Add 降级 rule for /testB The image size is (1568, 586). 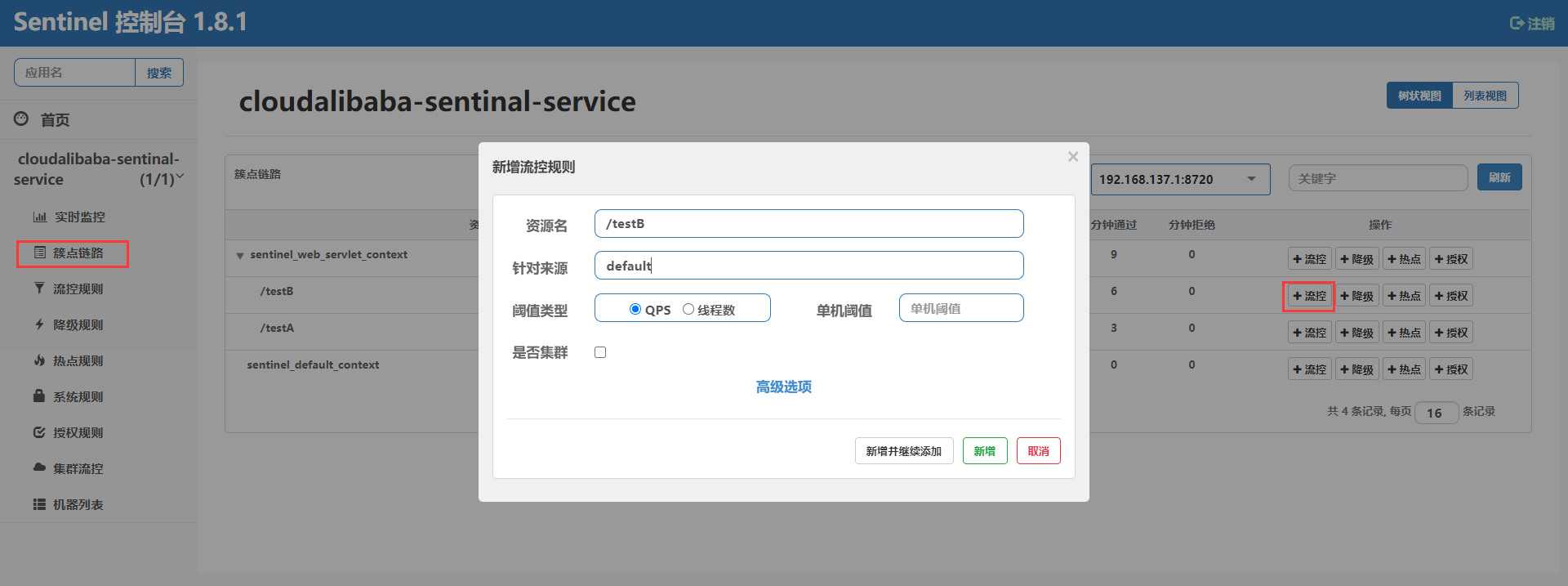point(1357,296)
